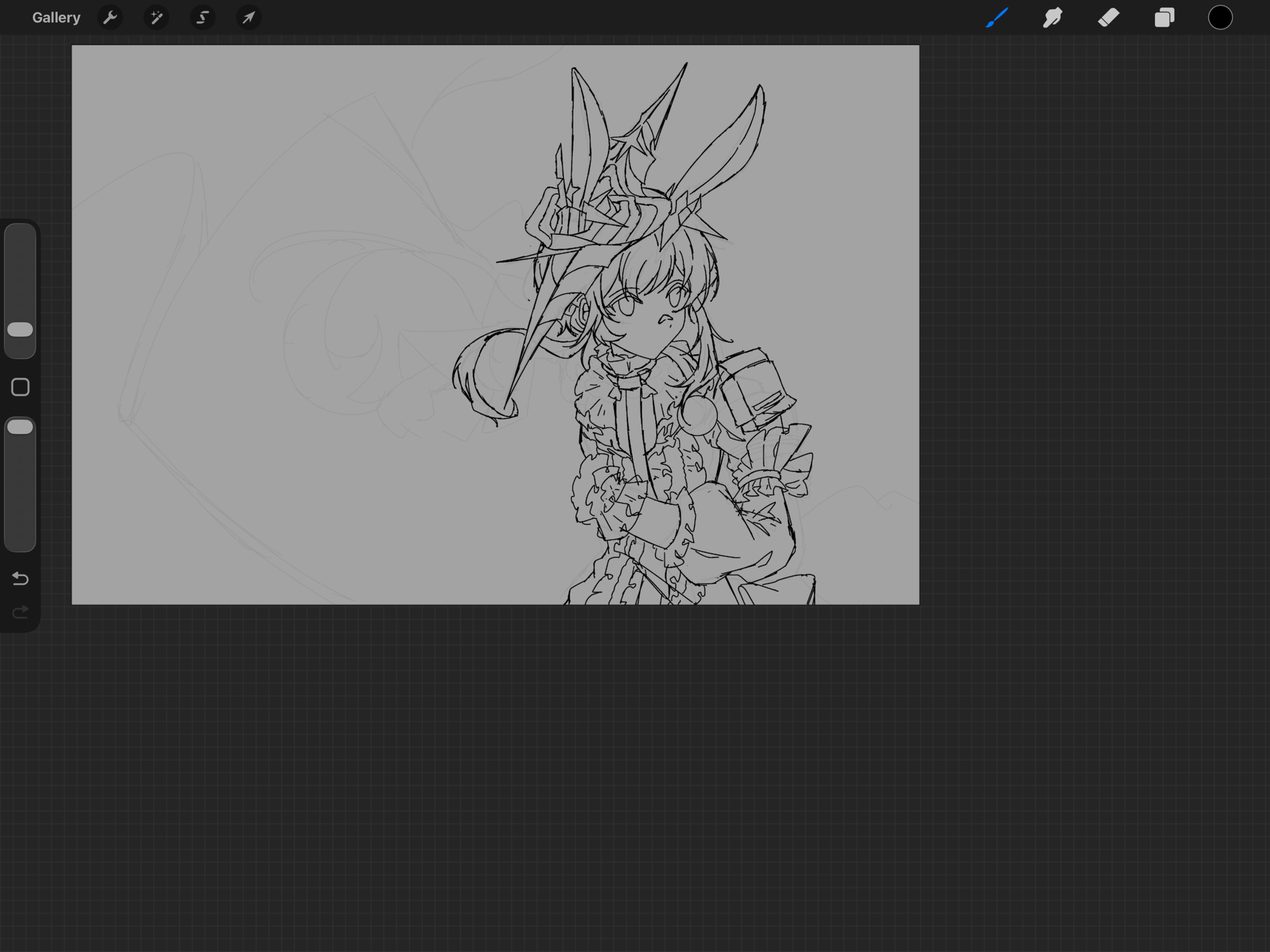Redo with the dimmed redo arrow
The height and width of the screenshot is (952, 1270).
[x=20, y=612]
